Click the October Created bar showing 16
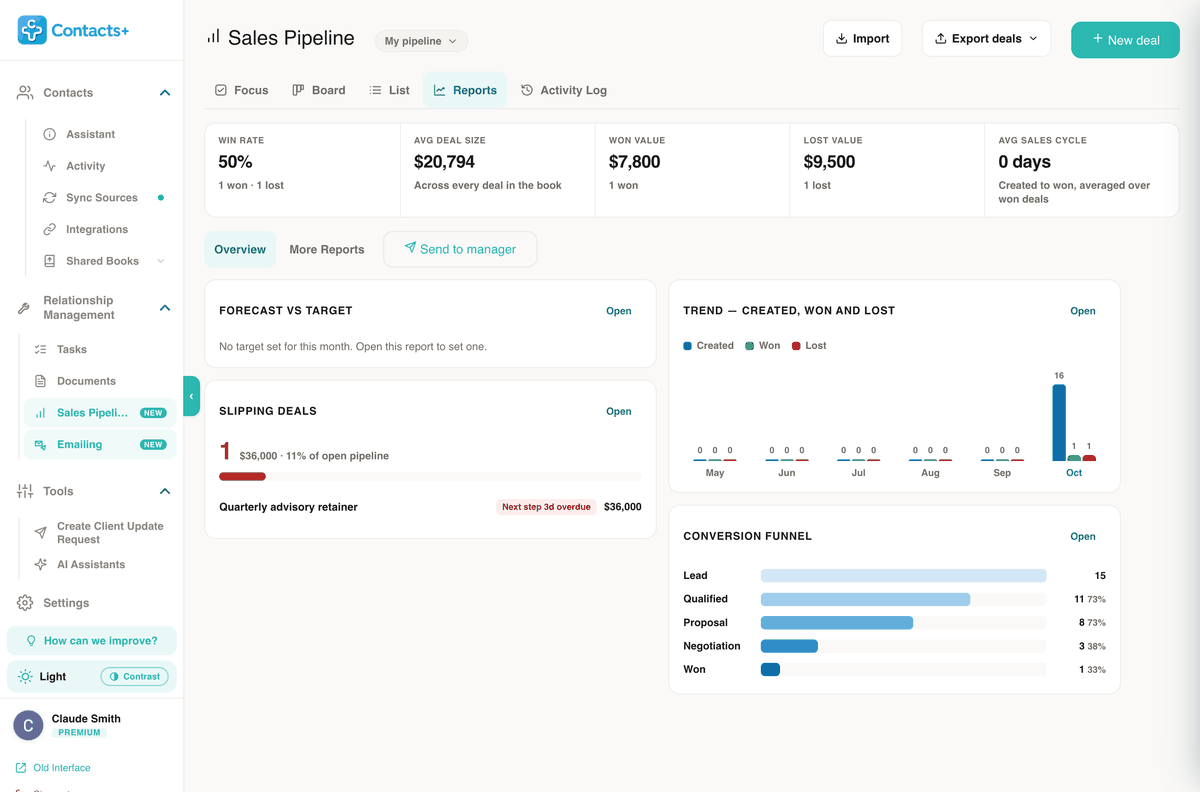Viewport: 1200px width, 792px height. [x=1059, y=422]
